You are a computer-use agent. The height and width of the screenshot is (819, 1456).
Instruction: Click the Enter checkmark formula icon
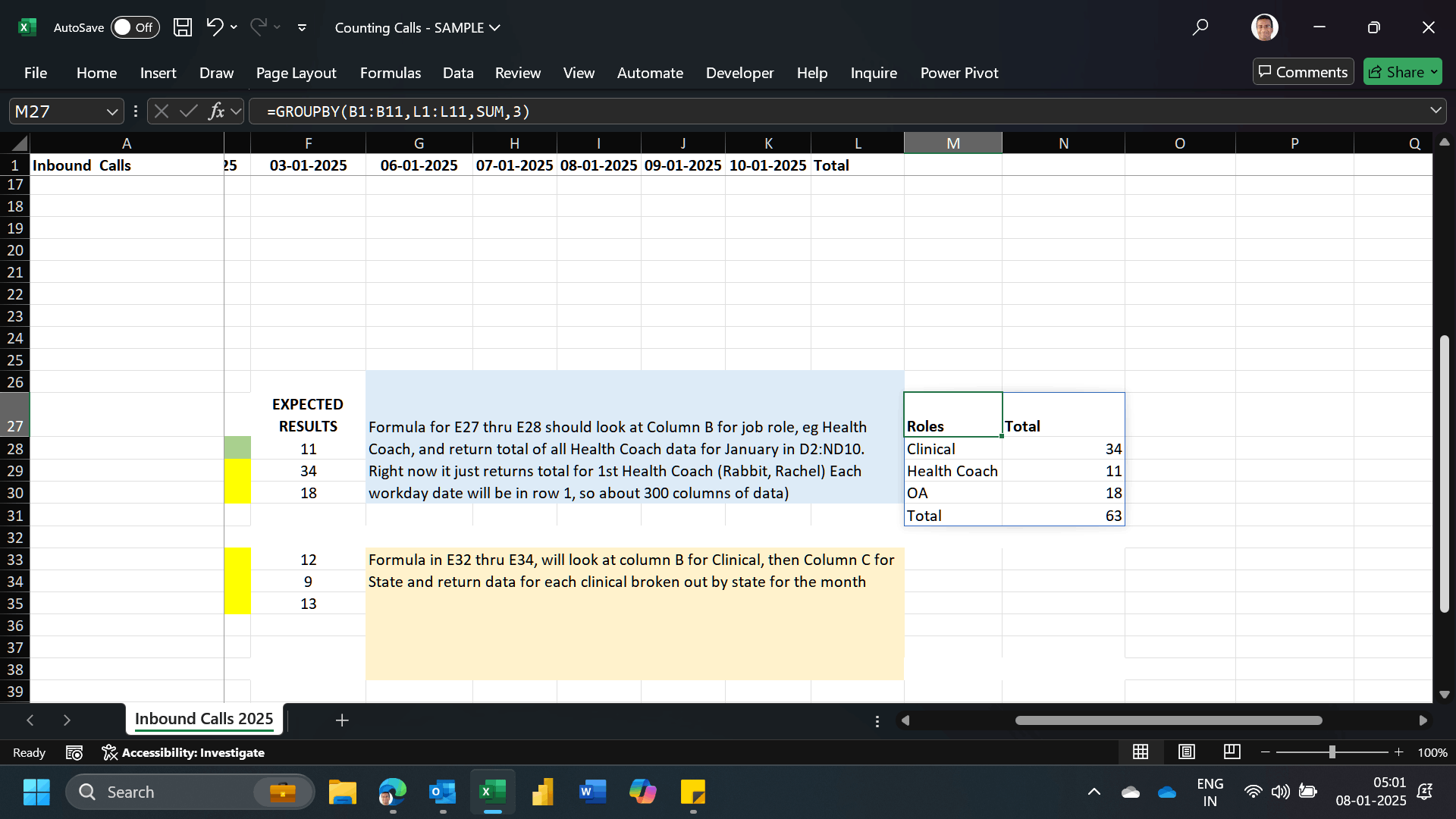(x=188, y=111)
